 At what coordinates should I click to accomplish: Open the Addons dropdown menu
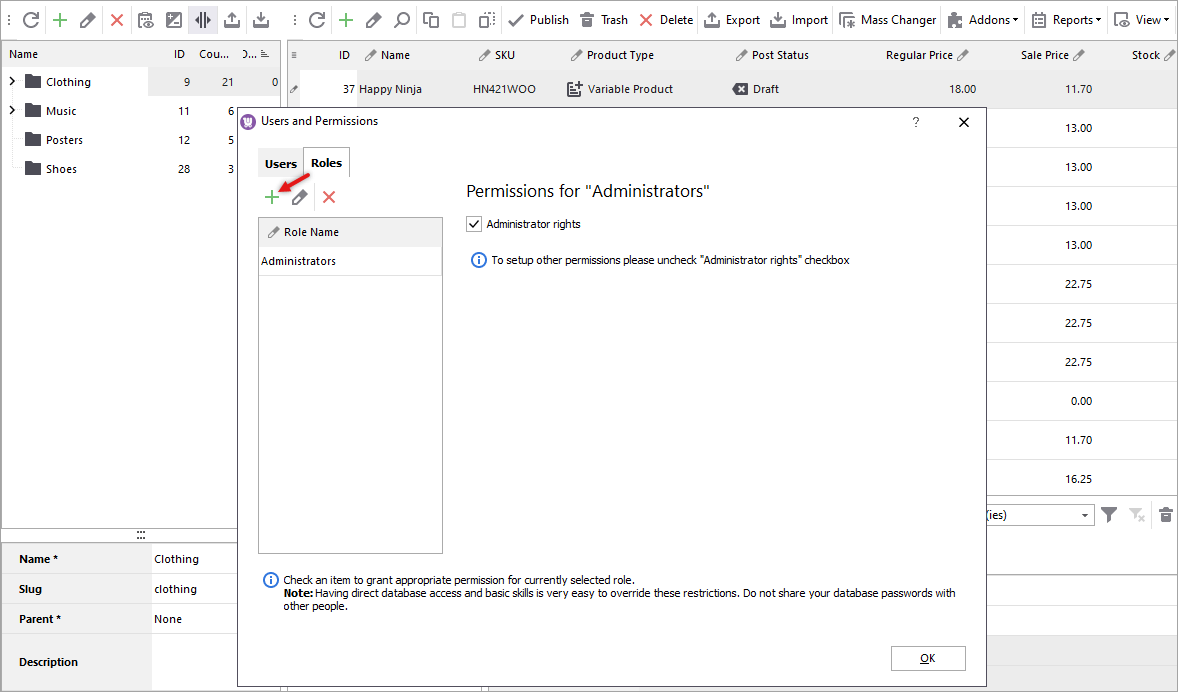pyautogui.click(x=980, y=20)
